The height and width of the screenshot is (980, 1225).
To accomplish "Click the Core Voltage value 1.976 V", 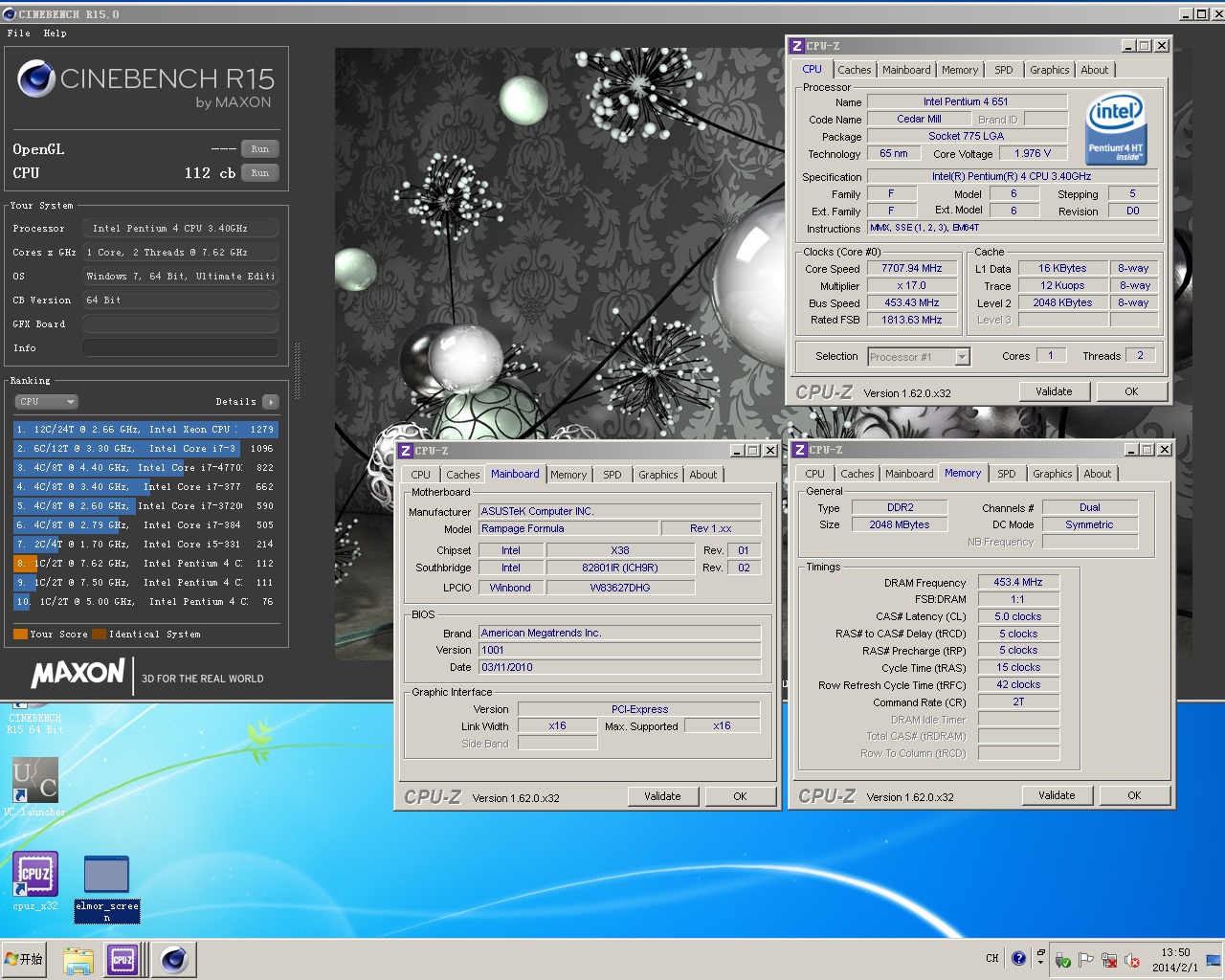I will point(1033,153).
